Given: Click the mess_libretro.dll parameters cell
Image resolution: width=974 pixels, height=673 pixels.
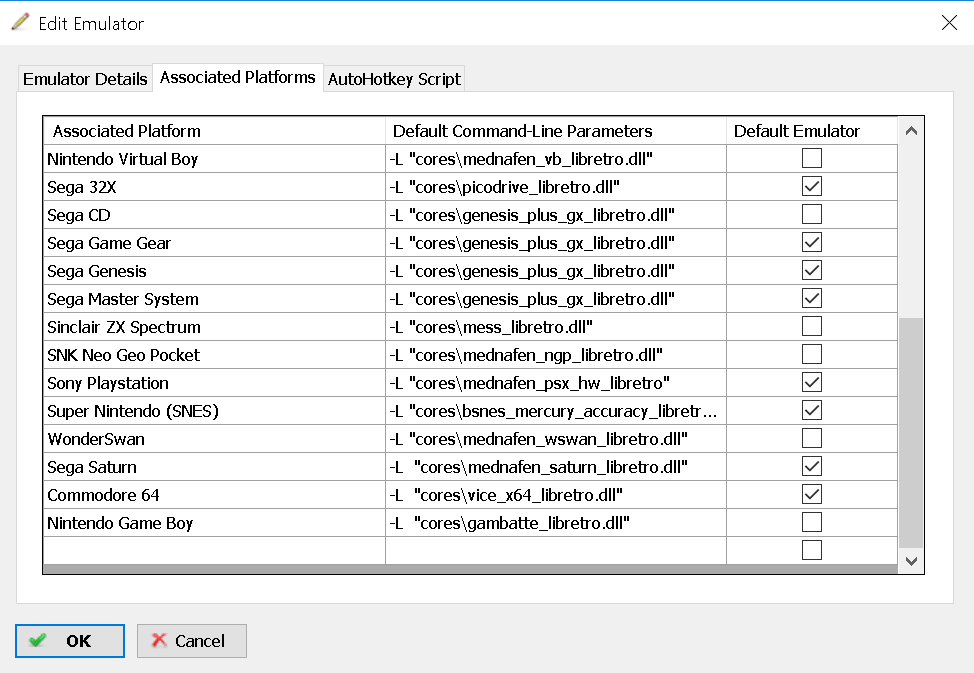Looking at the screenshot, I should pos(556,327).
